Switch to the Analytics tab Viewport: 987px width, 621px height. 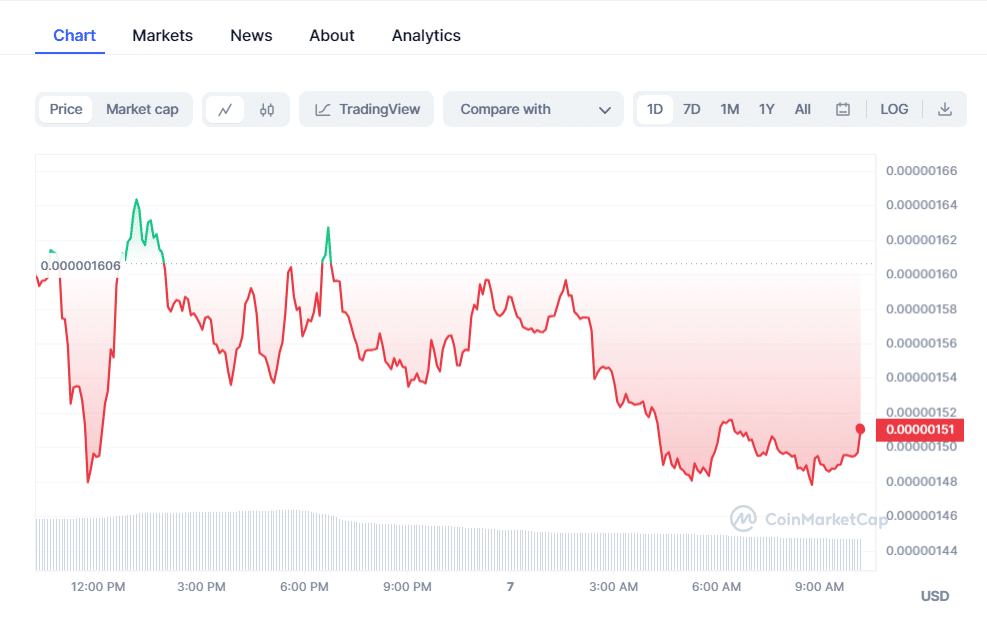pos(426,36)
